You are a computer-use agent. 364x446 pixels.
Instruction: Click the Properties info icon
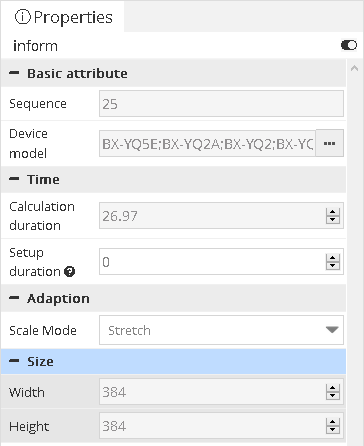click(23, 17)
